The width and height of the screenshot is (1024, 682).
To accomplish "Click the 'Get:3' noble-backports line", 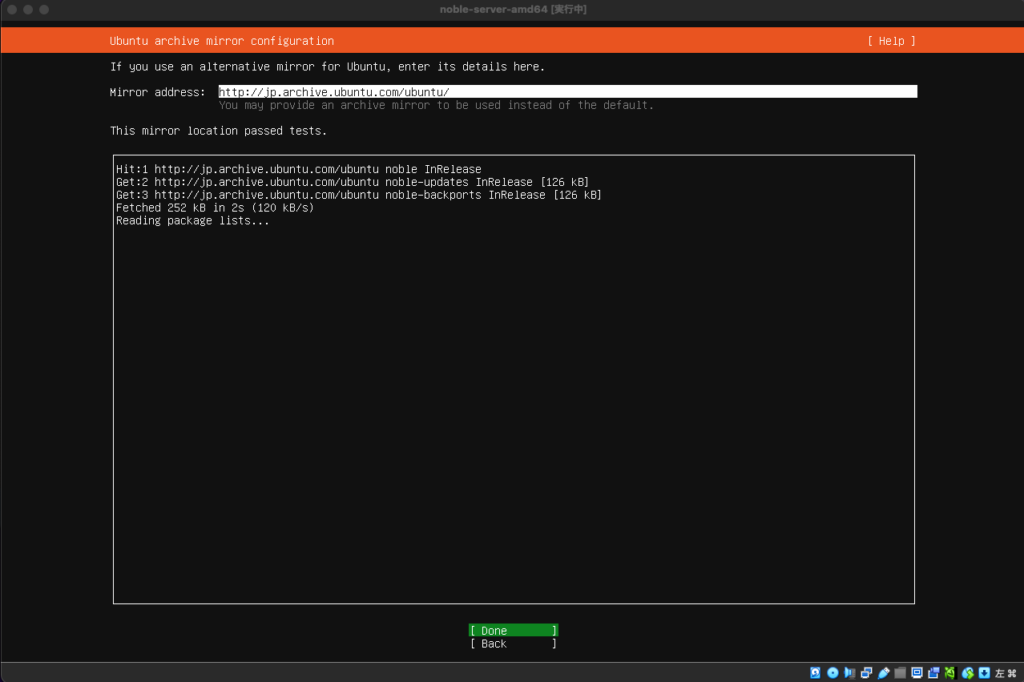I will click(359, 195).
